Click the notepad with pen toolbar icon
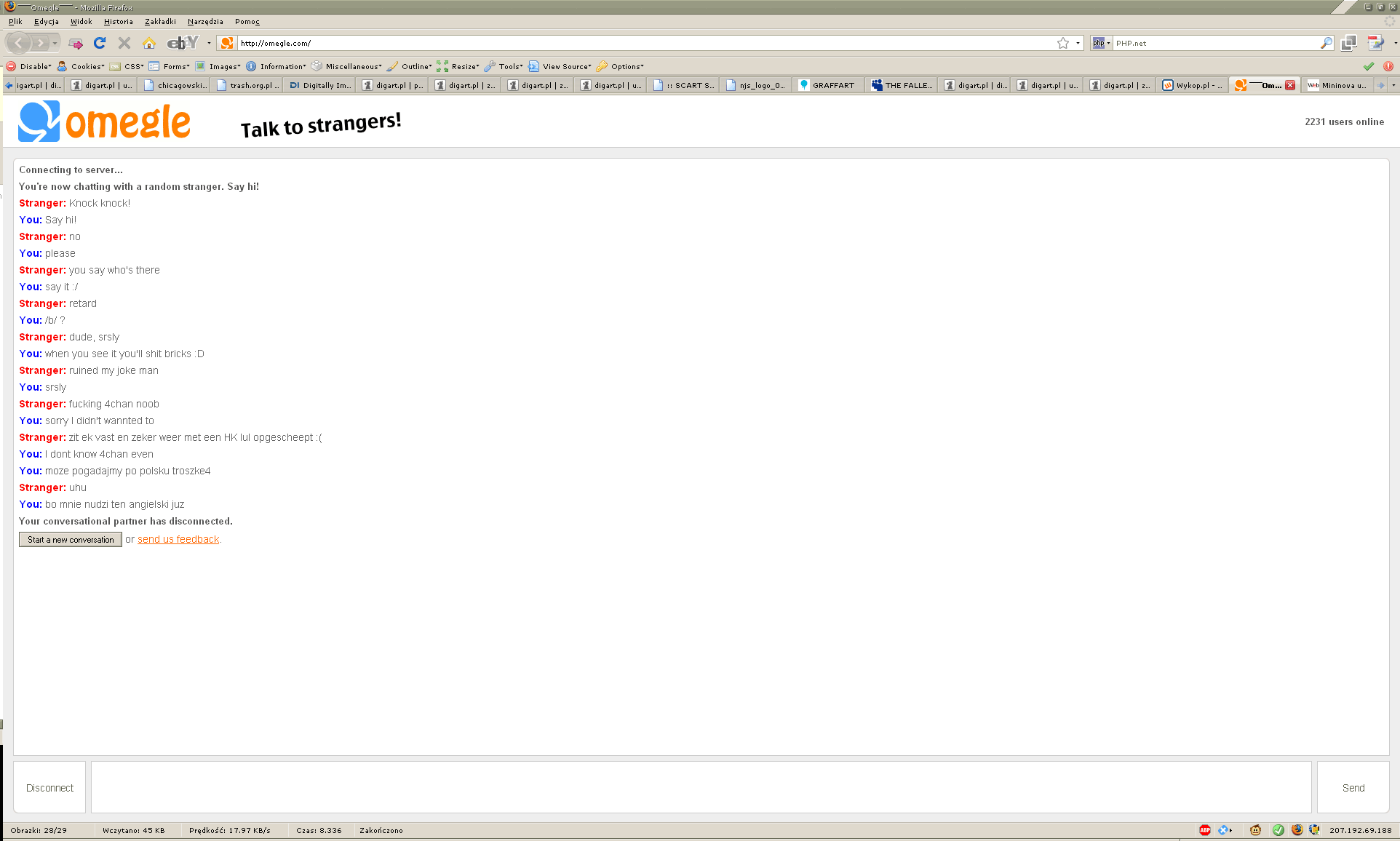 [x=1375, y=43]
